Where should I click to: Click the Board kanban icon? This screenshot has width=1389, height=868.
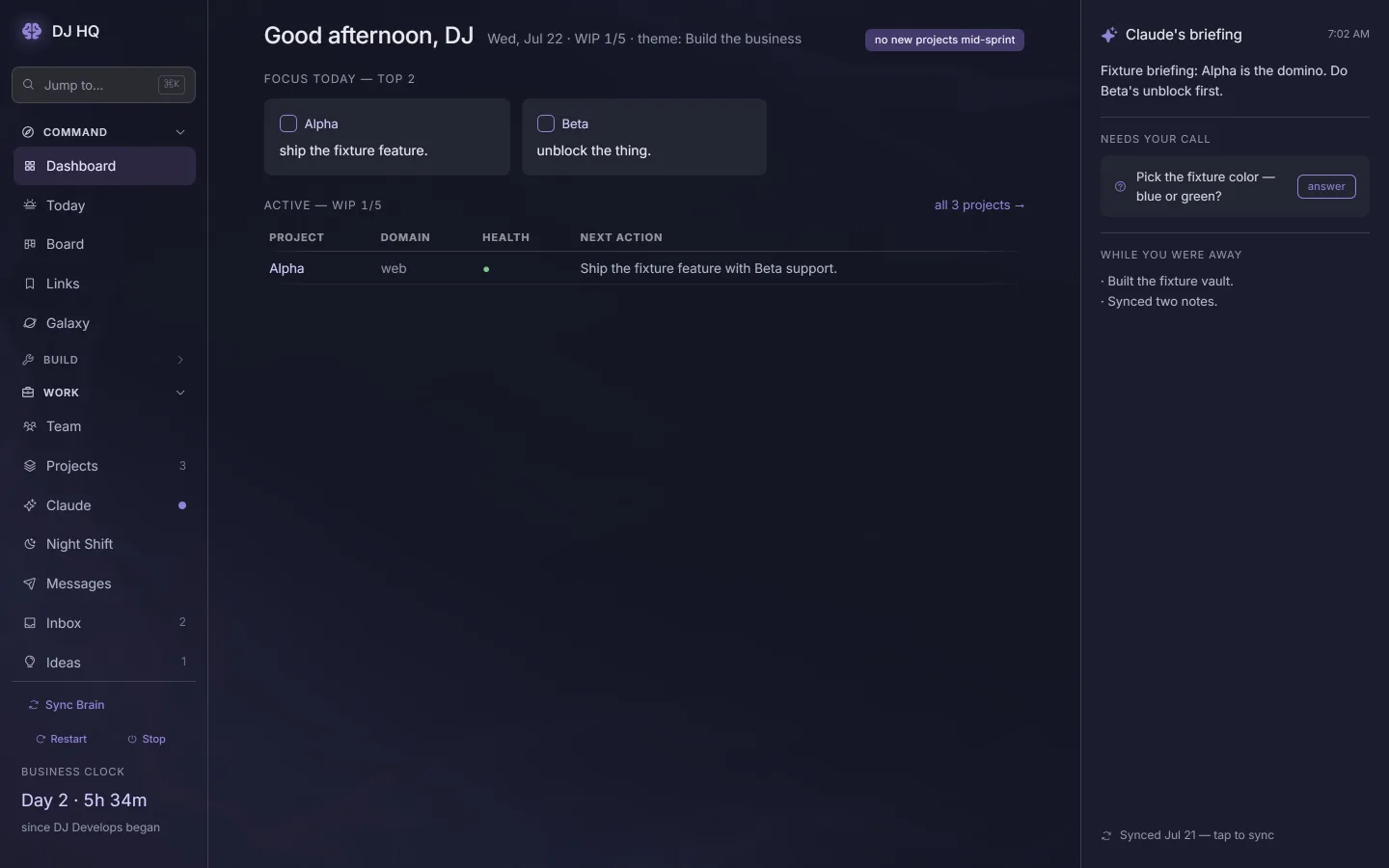[x=30, y=244]
